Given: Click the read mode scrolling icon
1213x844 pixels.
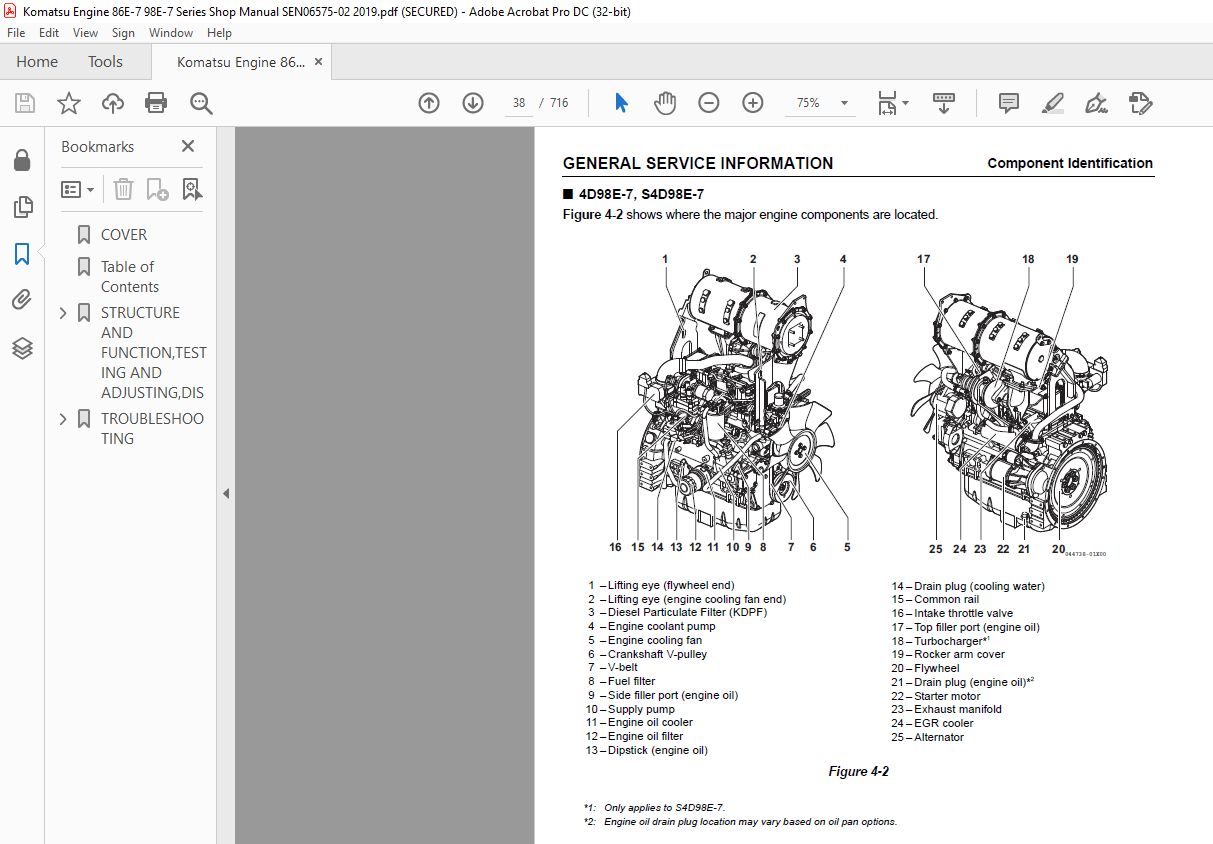Looking at the screenshot, I should [945, 103].
